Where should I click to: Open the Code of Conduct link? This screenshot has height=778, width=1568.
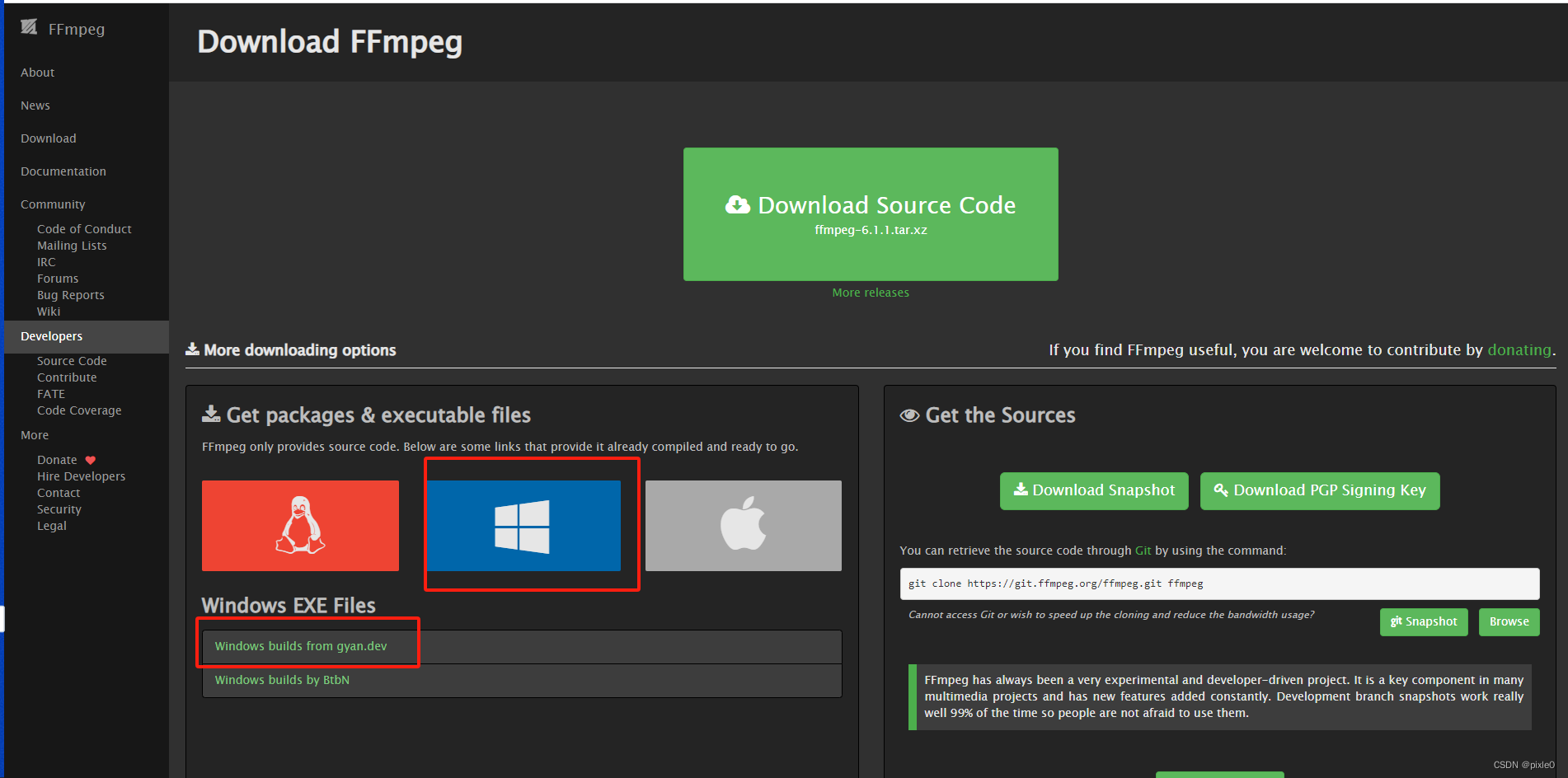tap(84, 229)
